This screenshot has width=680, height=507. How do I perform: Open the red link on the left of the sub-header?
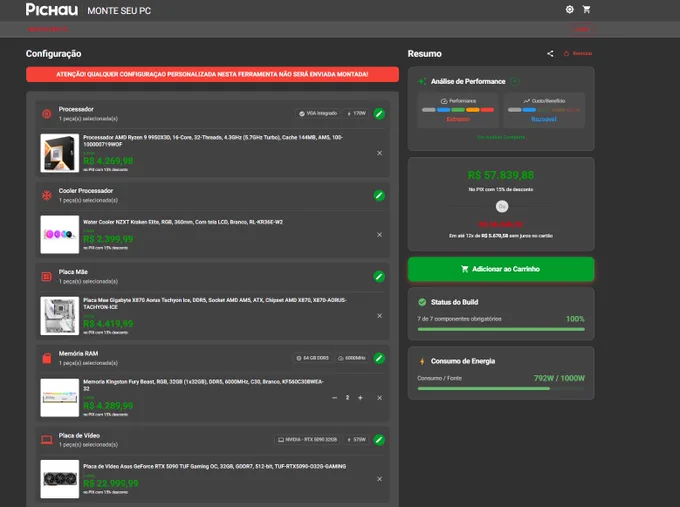coord(48,29)
